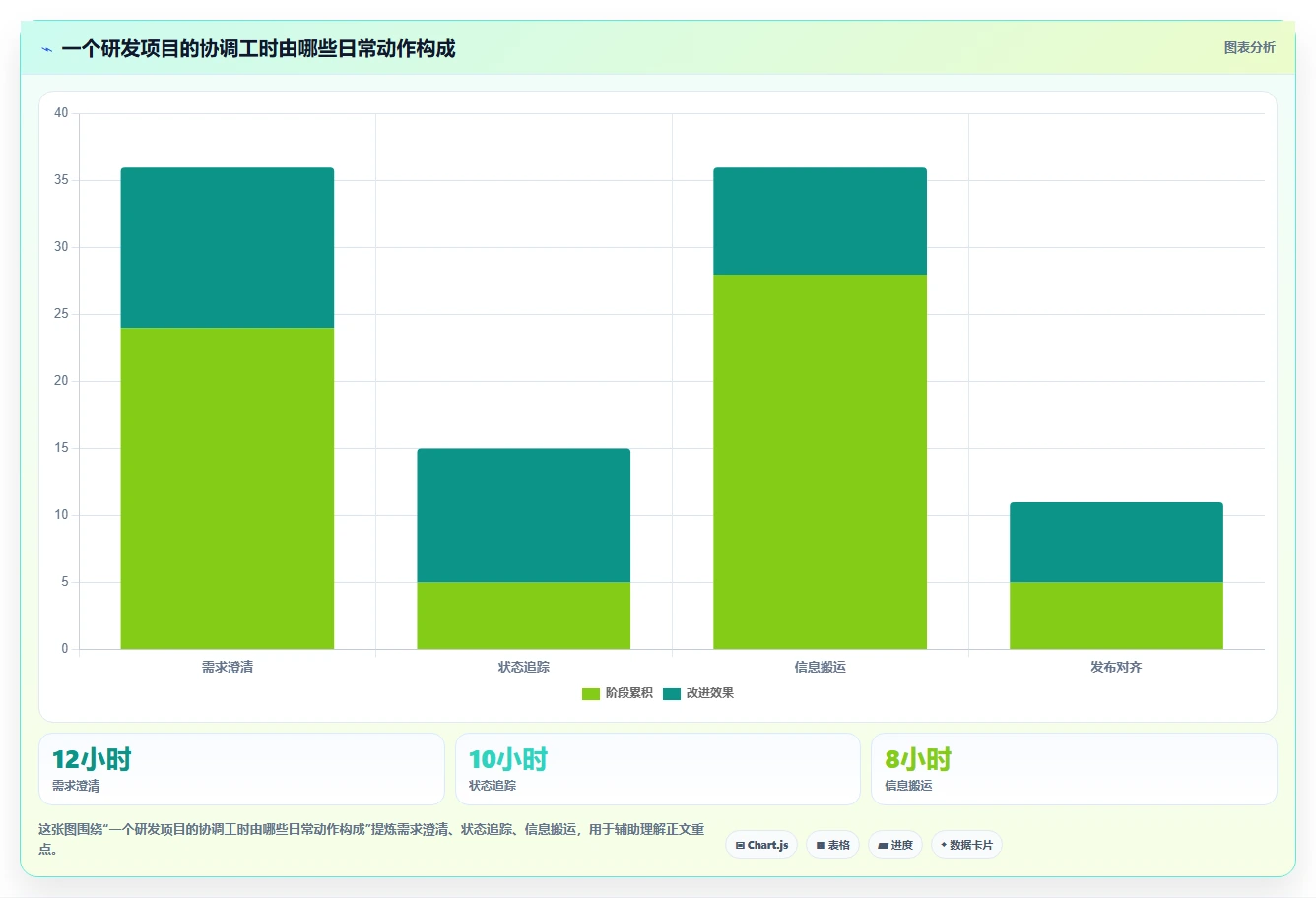Viewport: 1316px width, 898px height.
Task: Click the 发布对齐 x-axis label
Action: point(1116,667)
